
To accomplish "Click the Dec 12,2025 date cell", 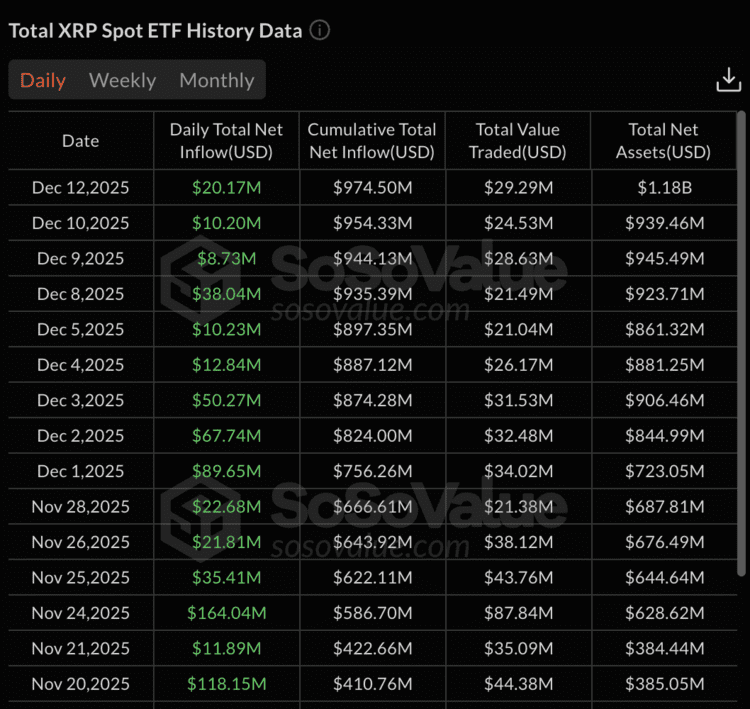I will click(80, 188).
